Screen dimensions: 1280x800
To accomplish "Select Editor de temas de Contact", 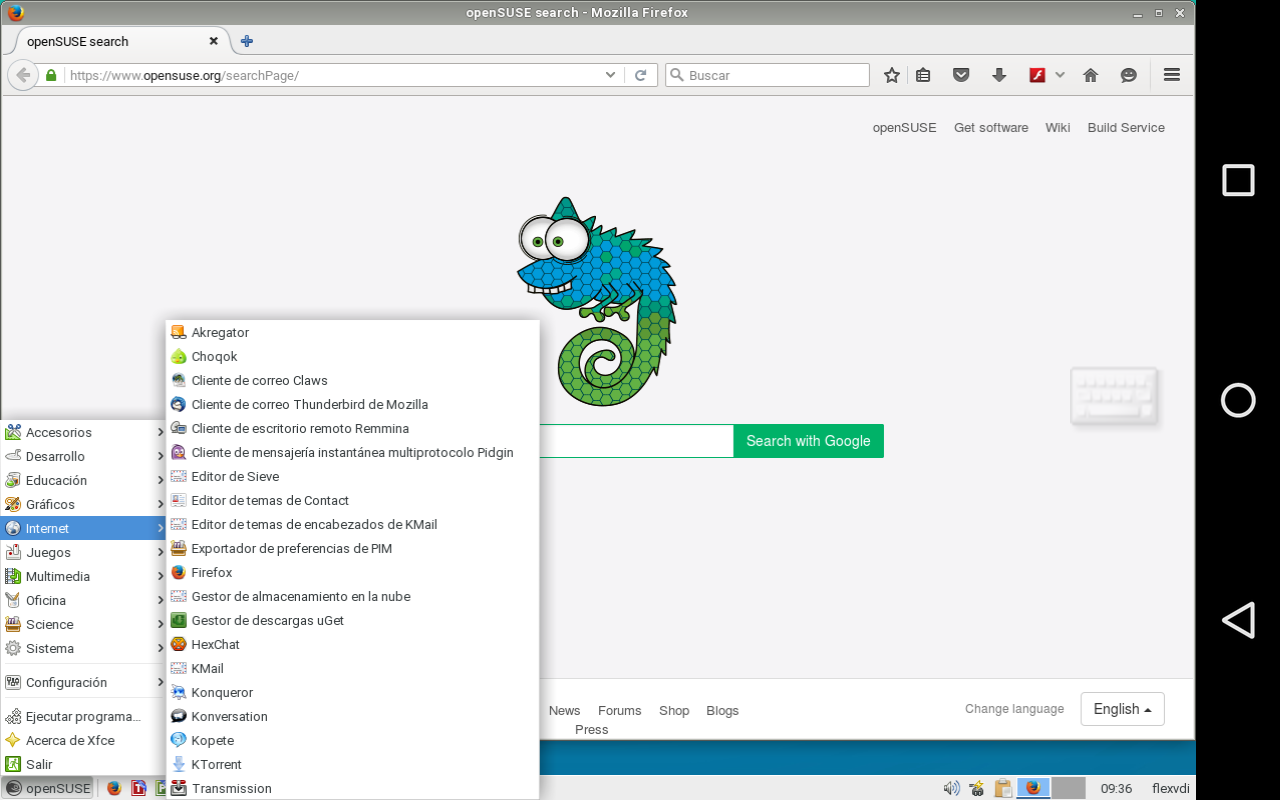I will [x=352, y=500].
